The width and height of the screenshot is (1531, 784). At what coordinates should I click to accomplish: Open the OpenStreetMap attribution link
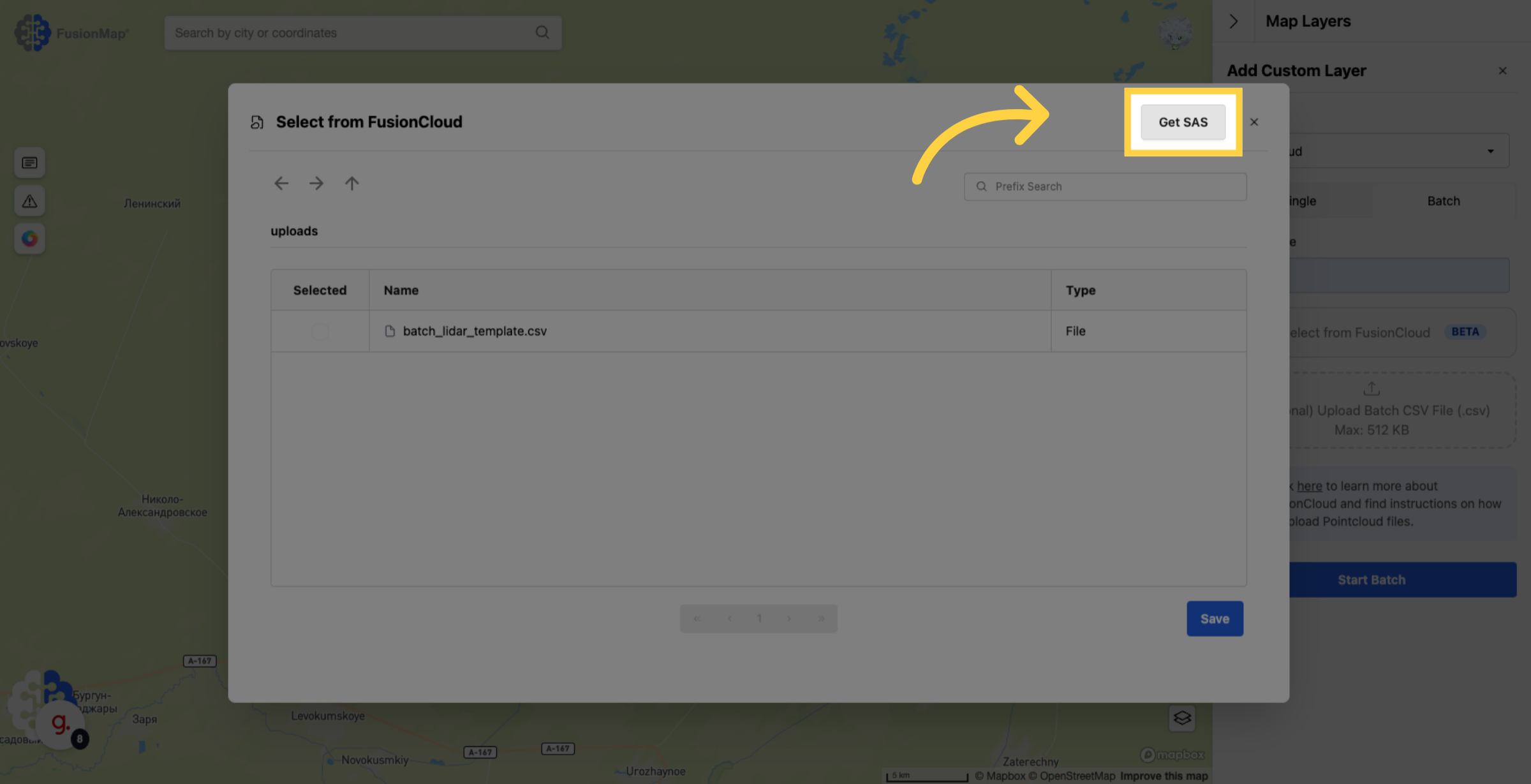coord(1072,776)
